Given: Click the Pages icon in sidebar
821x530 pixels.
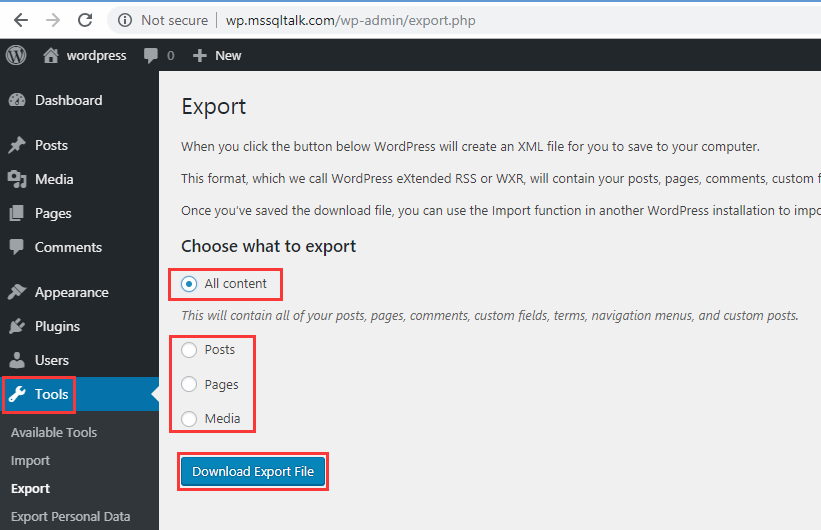Looking at the screenshot, I should [17, 213].
